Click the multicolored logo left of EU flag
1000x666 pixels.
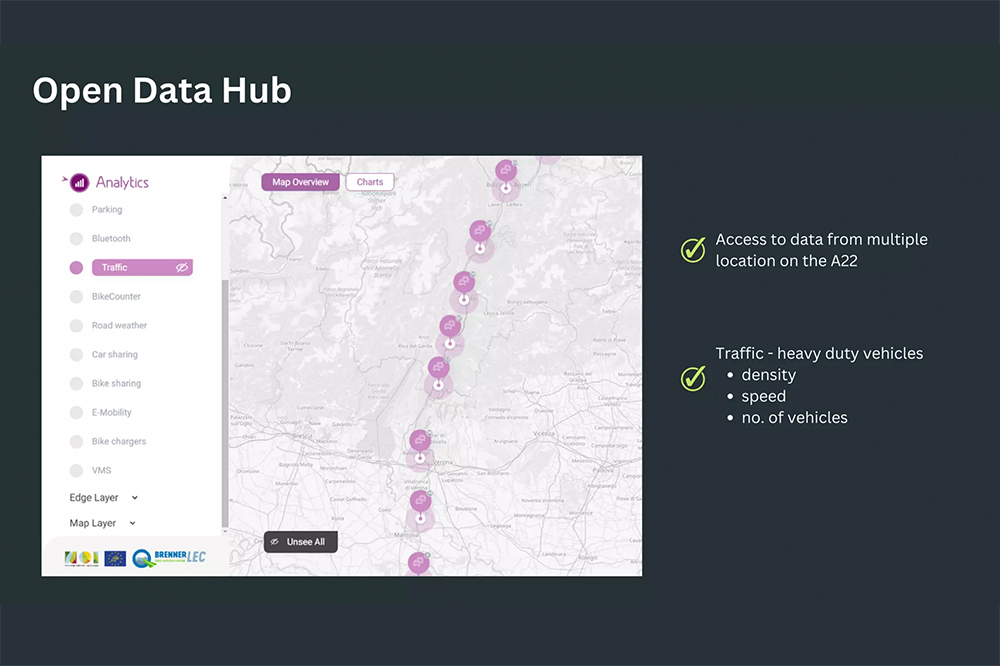[x=82, y=559]
